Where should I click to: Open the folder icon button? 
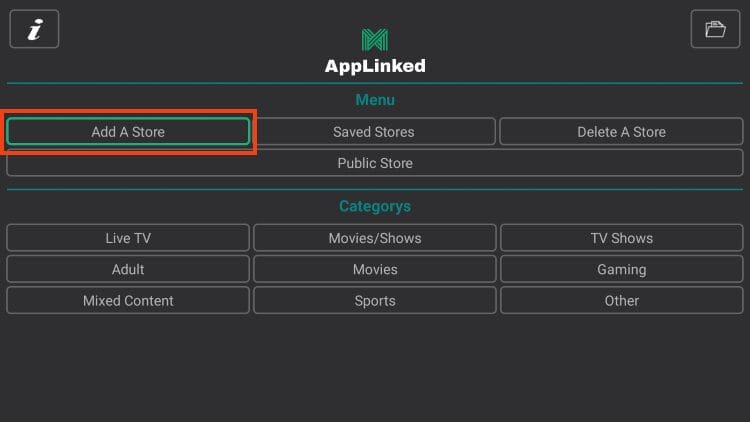point(715,29)
